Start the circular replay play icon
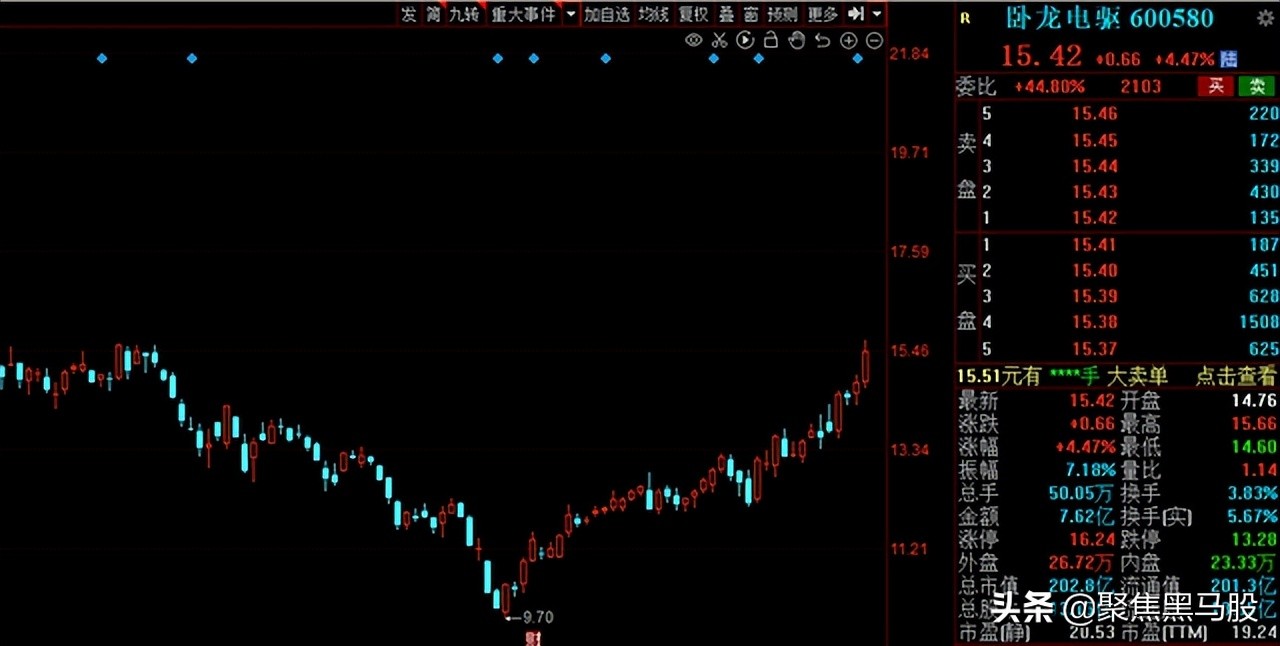The height and width of the screenshot is (646, 1280). (x=745, y=40)
